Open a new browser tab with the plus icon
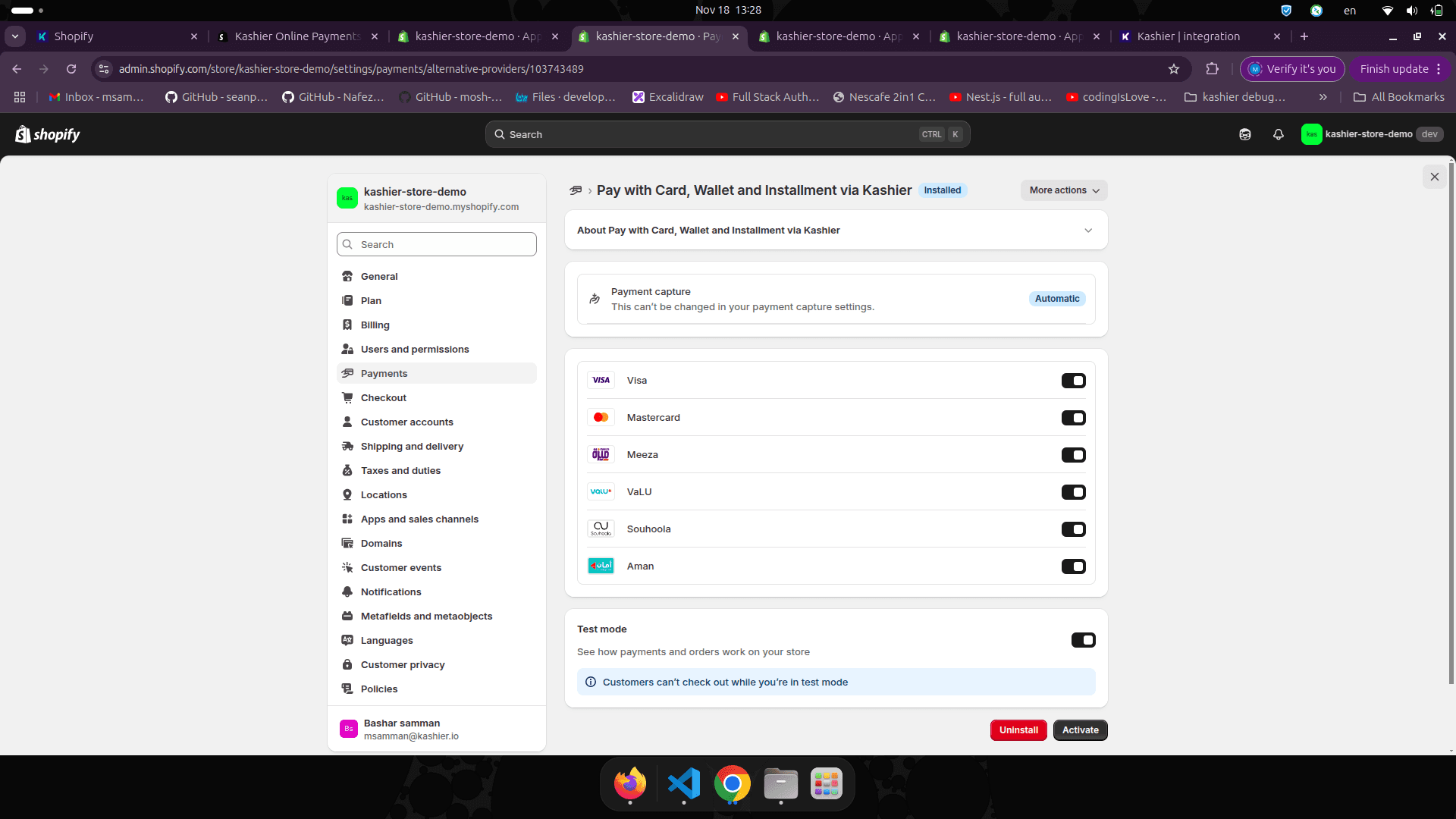This screenshot has height=819, width=1456. pos(1304,36)
